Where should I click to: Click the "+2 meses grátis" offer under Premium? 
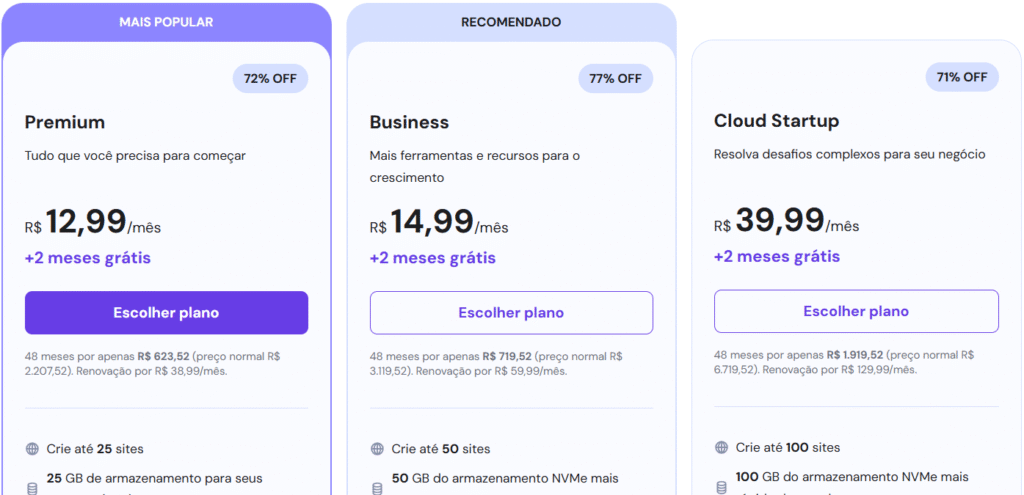(88, 258)
